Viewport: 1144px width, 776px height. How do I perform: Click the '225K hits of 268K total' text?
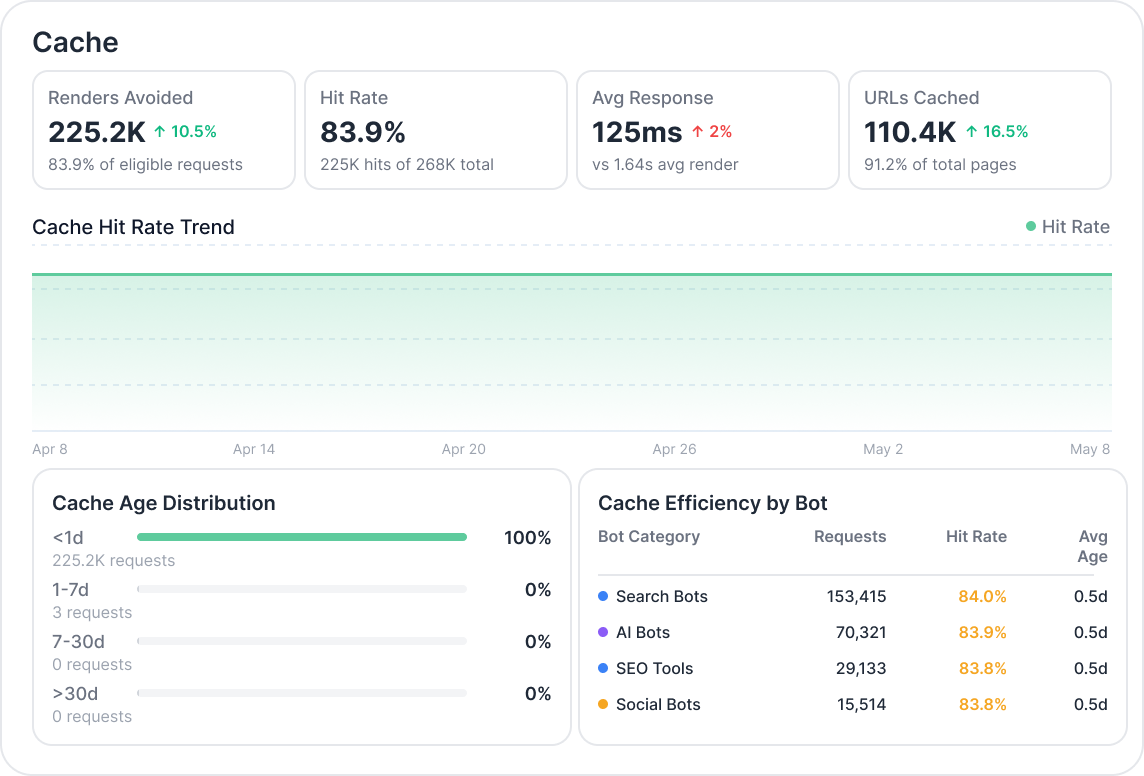(407, 165)
